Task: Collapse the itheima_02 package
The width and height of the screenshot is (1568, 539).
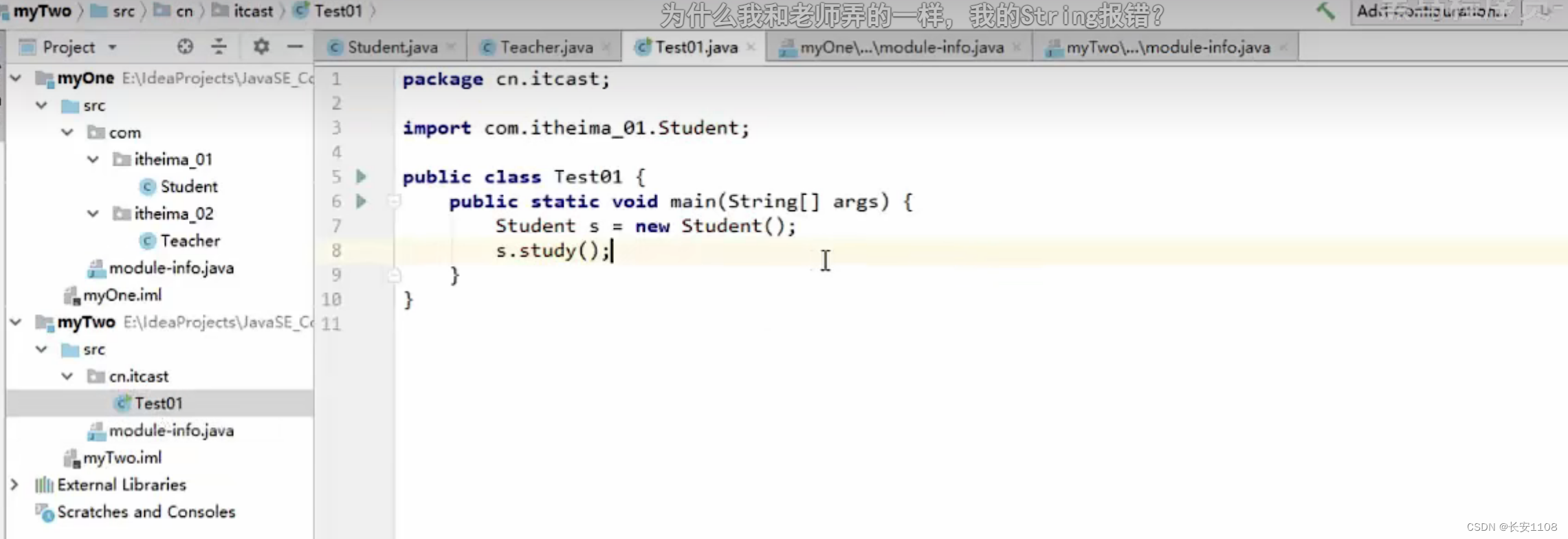Action: tap(93, 213)
